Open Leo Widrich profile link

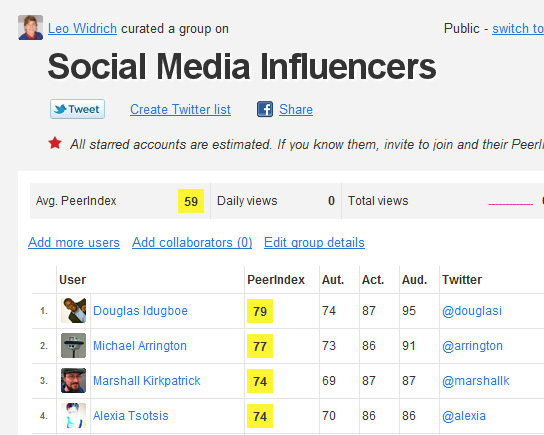82,29
